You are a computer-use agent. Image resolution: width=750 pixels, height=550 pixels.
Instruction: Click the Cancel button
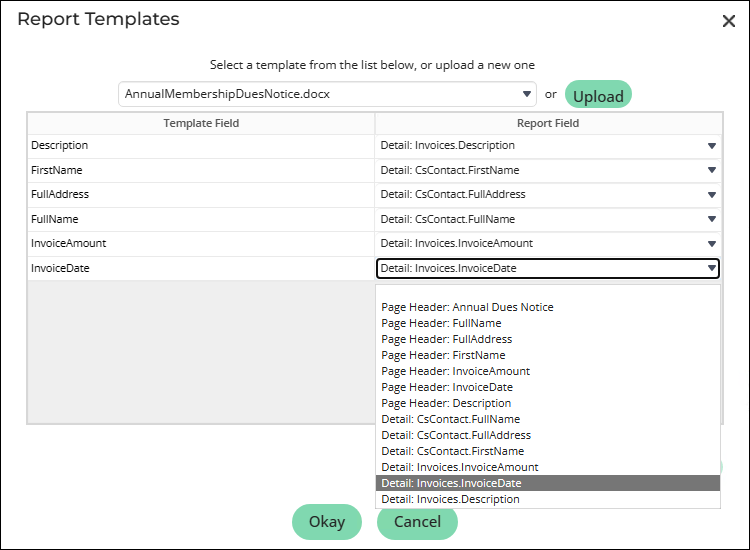pyautogui.click(x=417, y=522)
